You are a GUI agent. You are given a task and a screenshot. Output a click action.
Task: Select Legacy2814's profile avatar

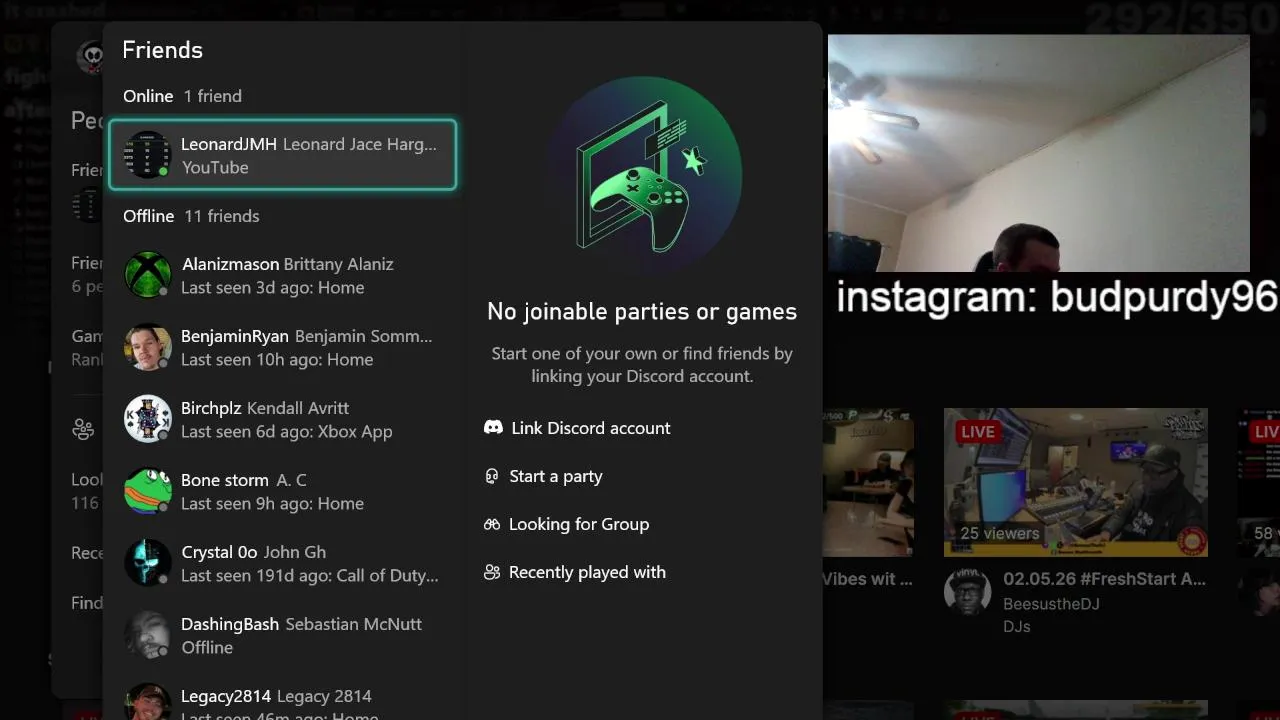pyautogui.click(x=147, y=702)
